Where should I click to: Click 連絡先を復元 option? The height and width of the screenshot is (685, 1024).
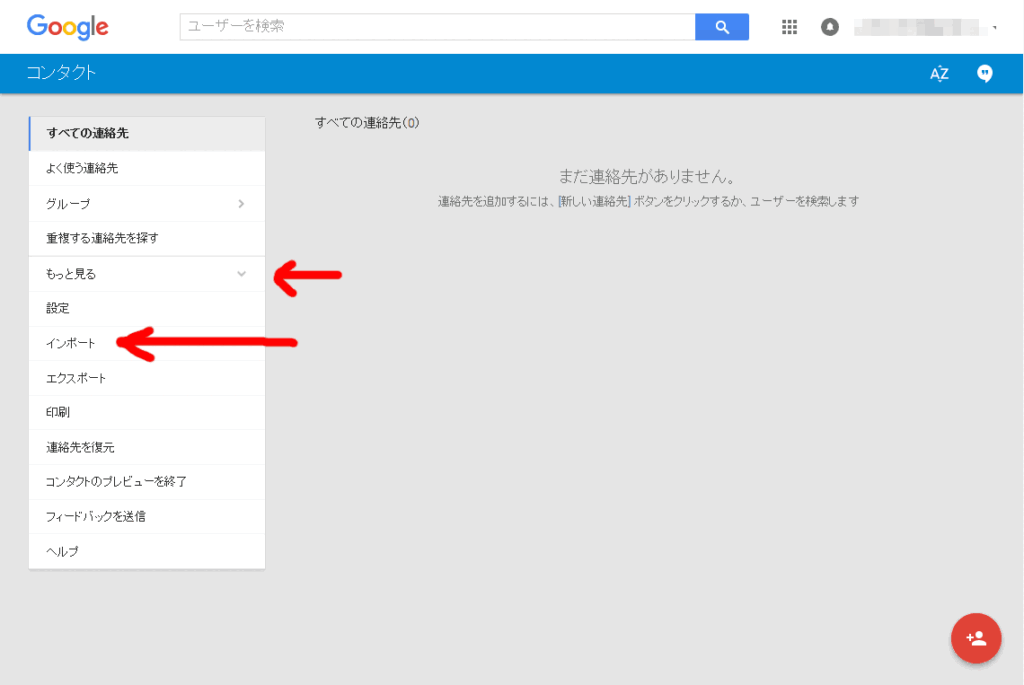(x=87, y=447)
